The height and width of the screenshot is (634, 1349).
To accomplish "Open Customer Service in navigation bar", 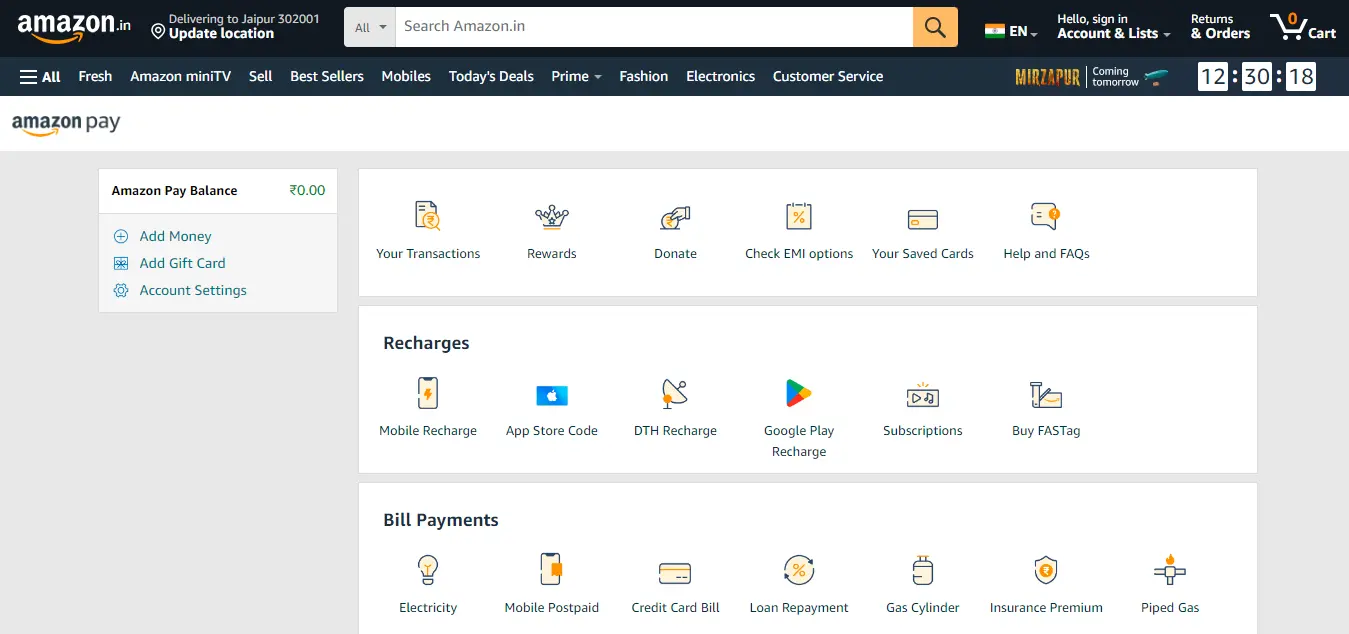I will [828, 76].
